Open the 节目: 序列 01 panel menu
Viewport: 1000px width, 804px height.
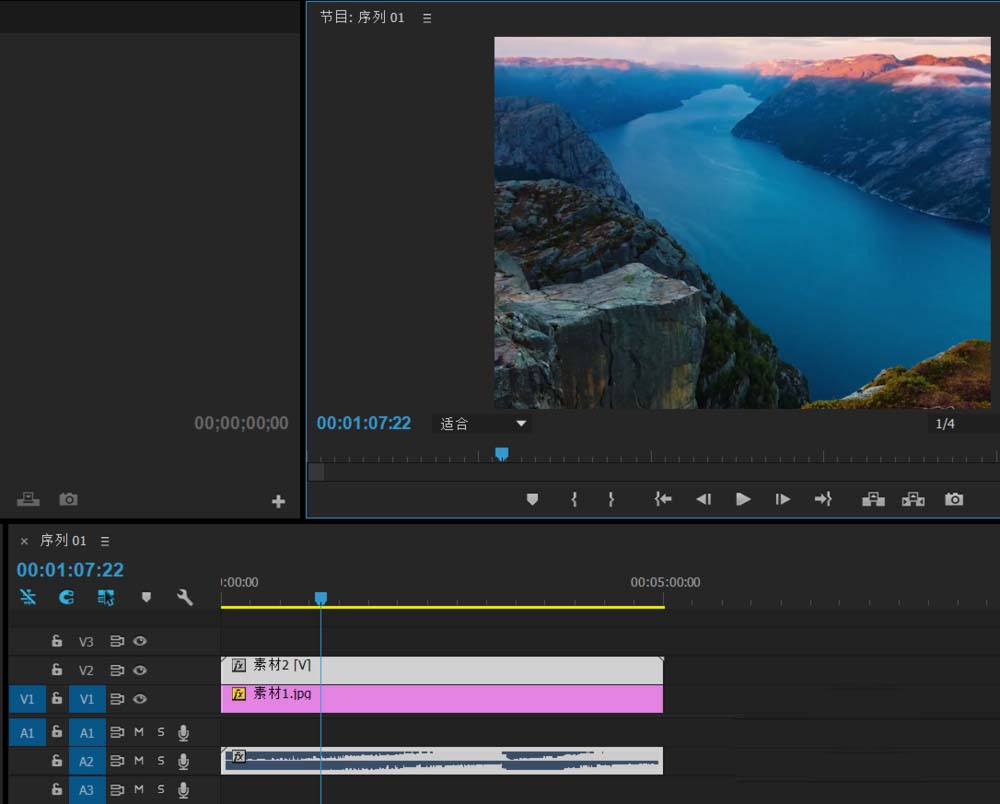[427, 18]
